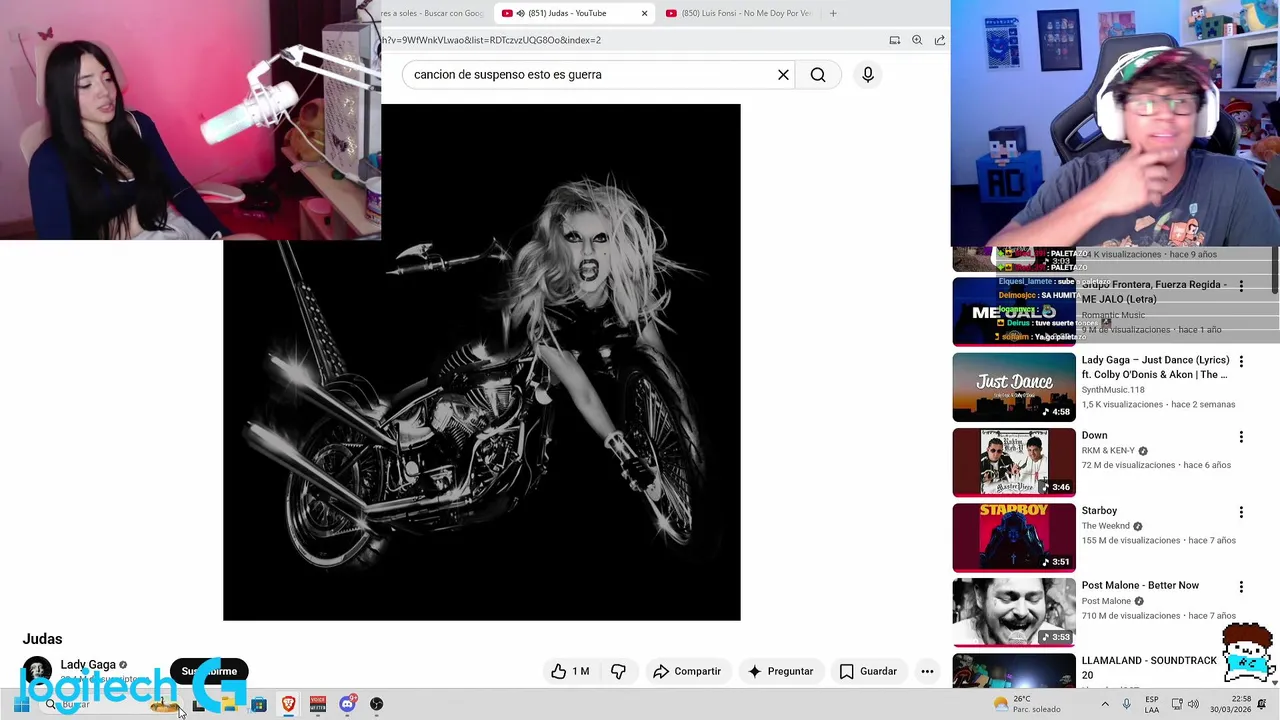Open options for Lady Gaga Just Dance video

coord(1241,361)
